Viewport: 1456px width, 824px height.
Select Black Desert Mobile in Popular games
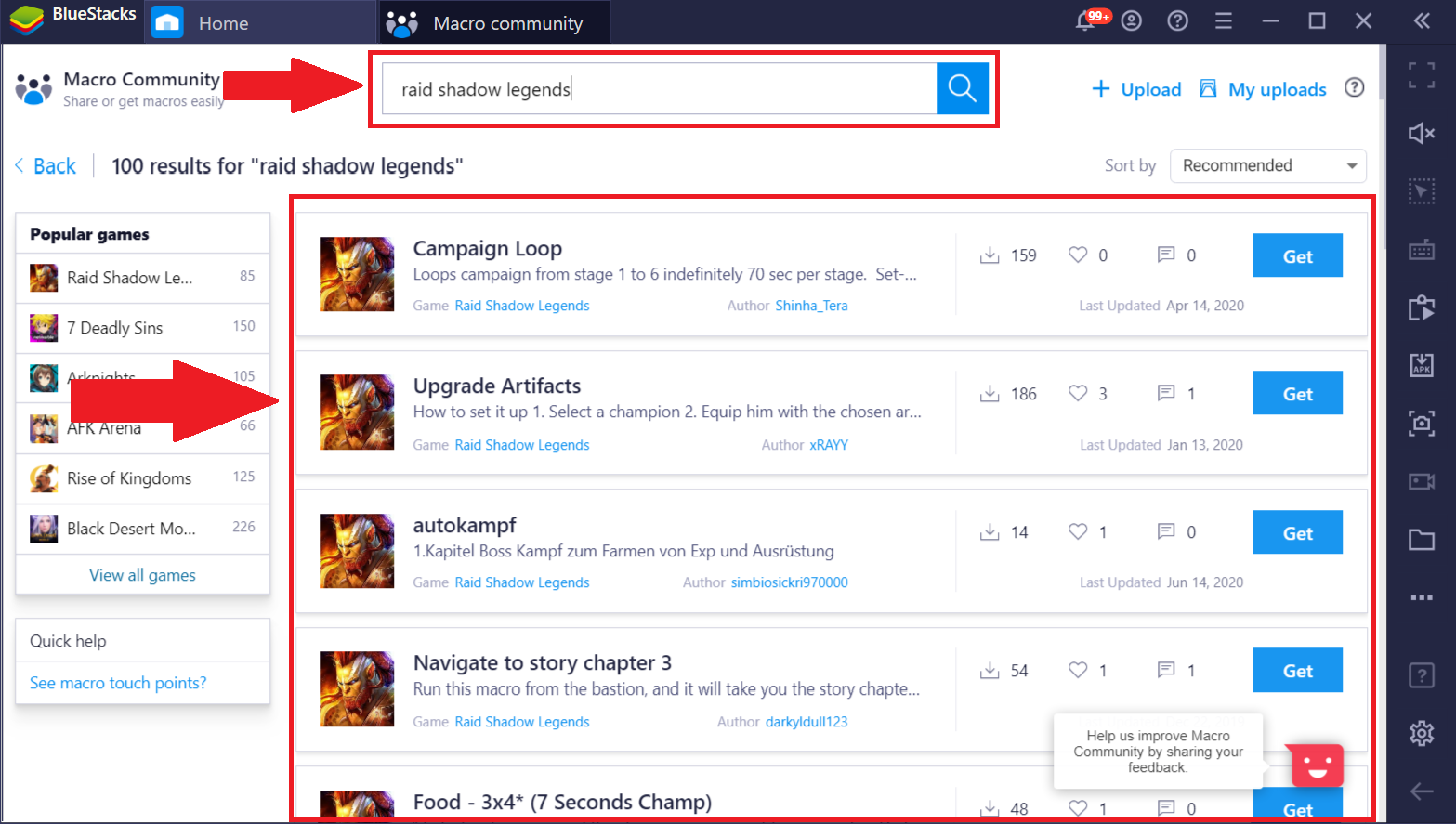click(142, 529)
